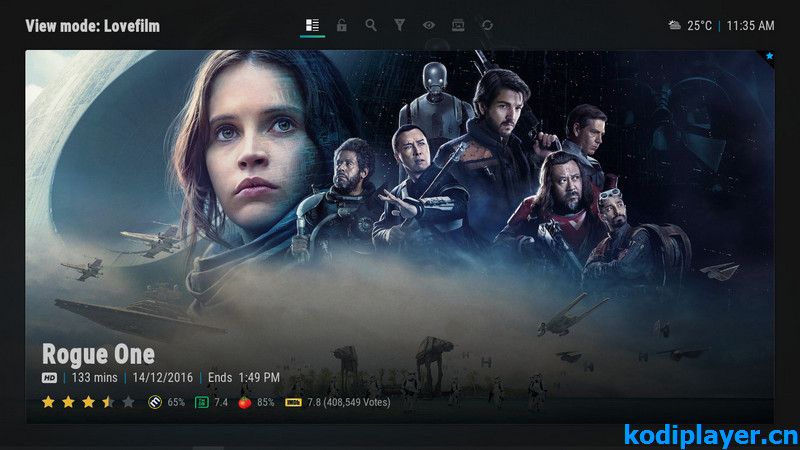
Task: Click the 85% tomato score
Action: (x=265, y=403)
